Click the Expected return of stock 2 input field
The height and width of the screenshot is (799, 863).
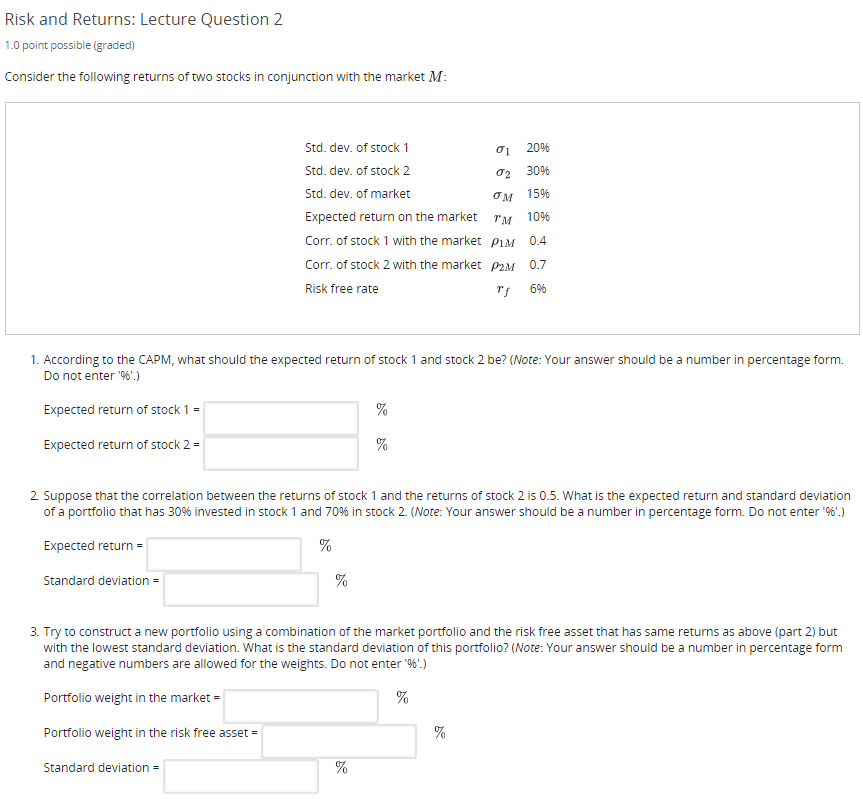280,452
